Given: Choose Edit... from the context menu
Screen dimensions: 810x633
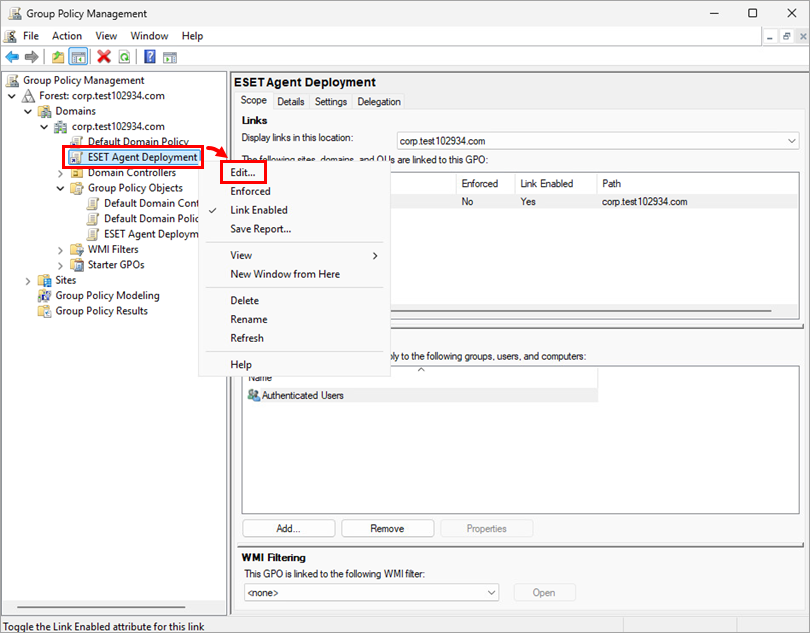Looking at the screenshot, I should pyautogui.click(x=242, y=173).
